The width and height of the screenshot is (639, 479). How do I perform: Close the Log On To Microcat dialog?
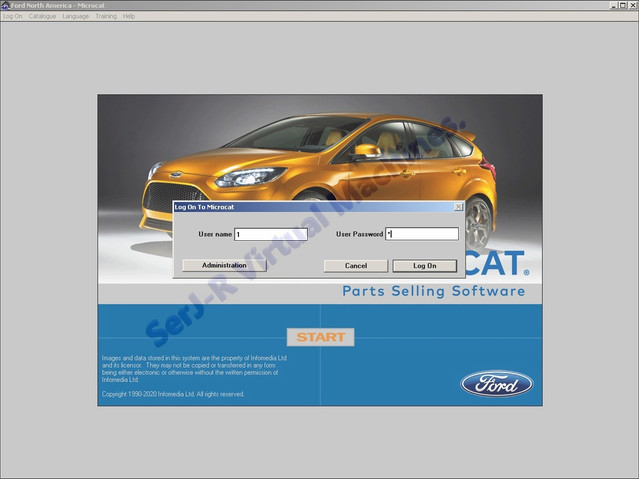(458, 207)
